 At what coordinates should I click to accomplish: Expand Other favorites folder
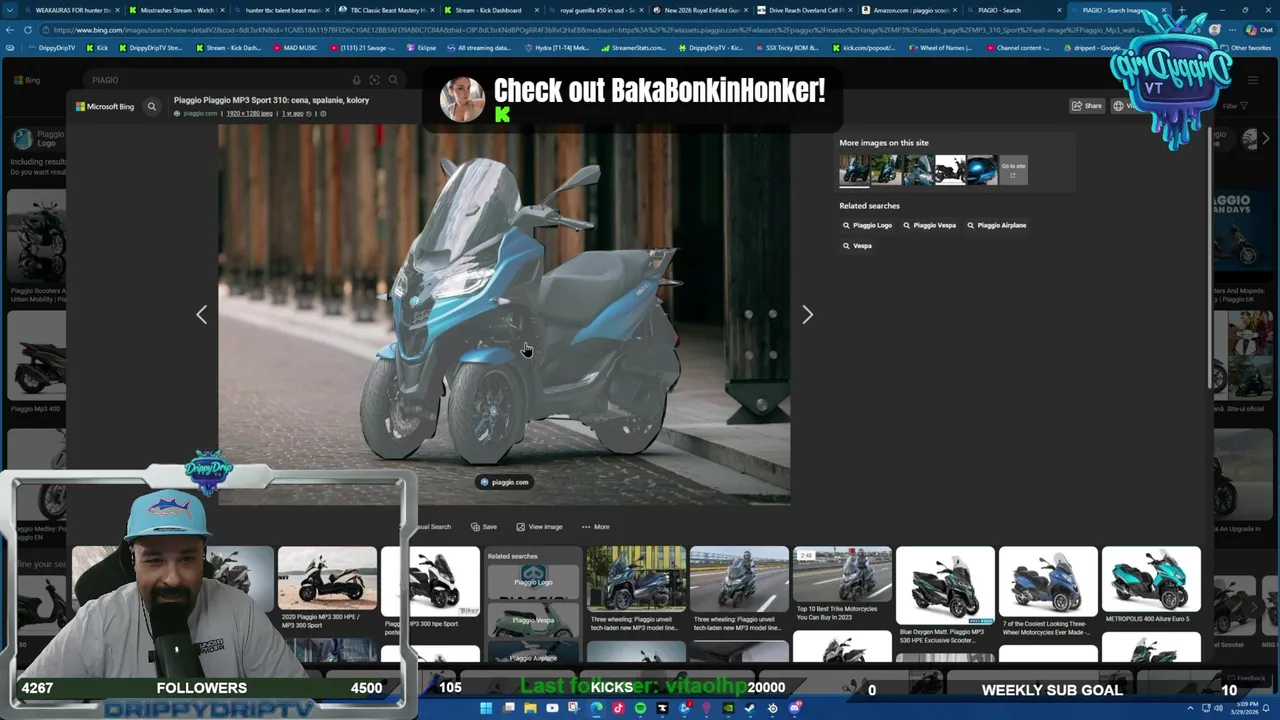tap(1246, 48)
